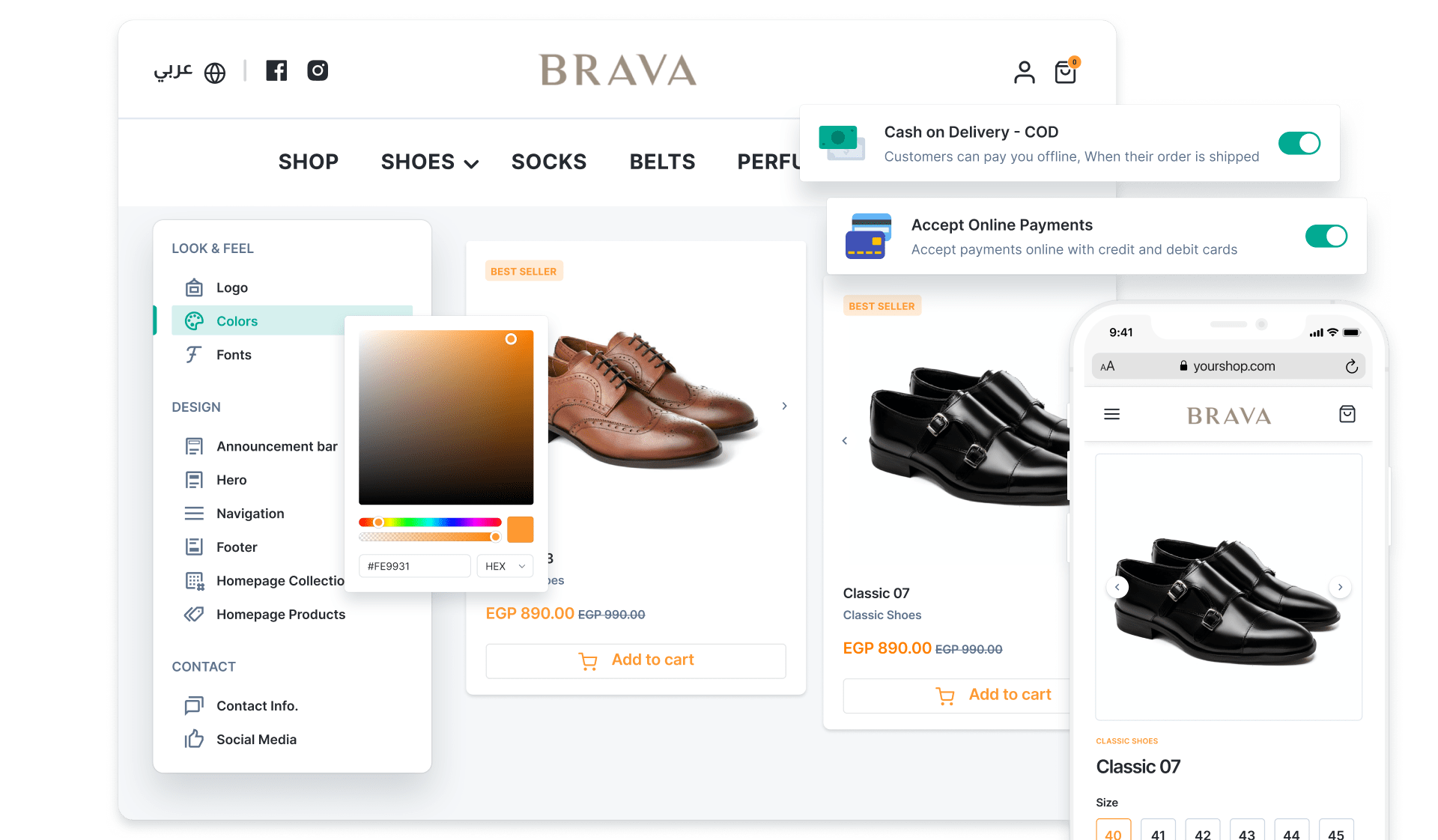Tap the mobile shopping bag icon
Viewport: 1438px width, 840px height.
click(x=1347, y=414)
